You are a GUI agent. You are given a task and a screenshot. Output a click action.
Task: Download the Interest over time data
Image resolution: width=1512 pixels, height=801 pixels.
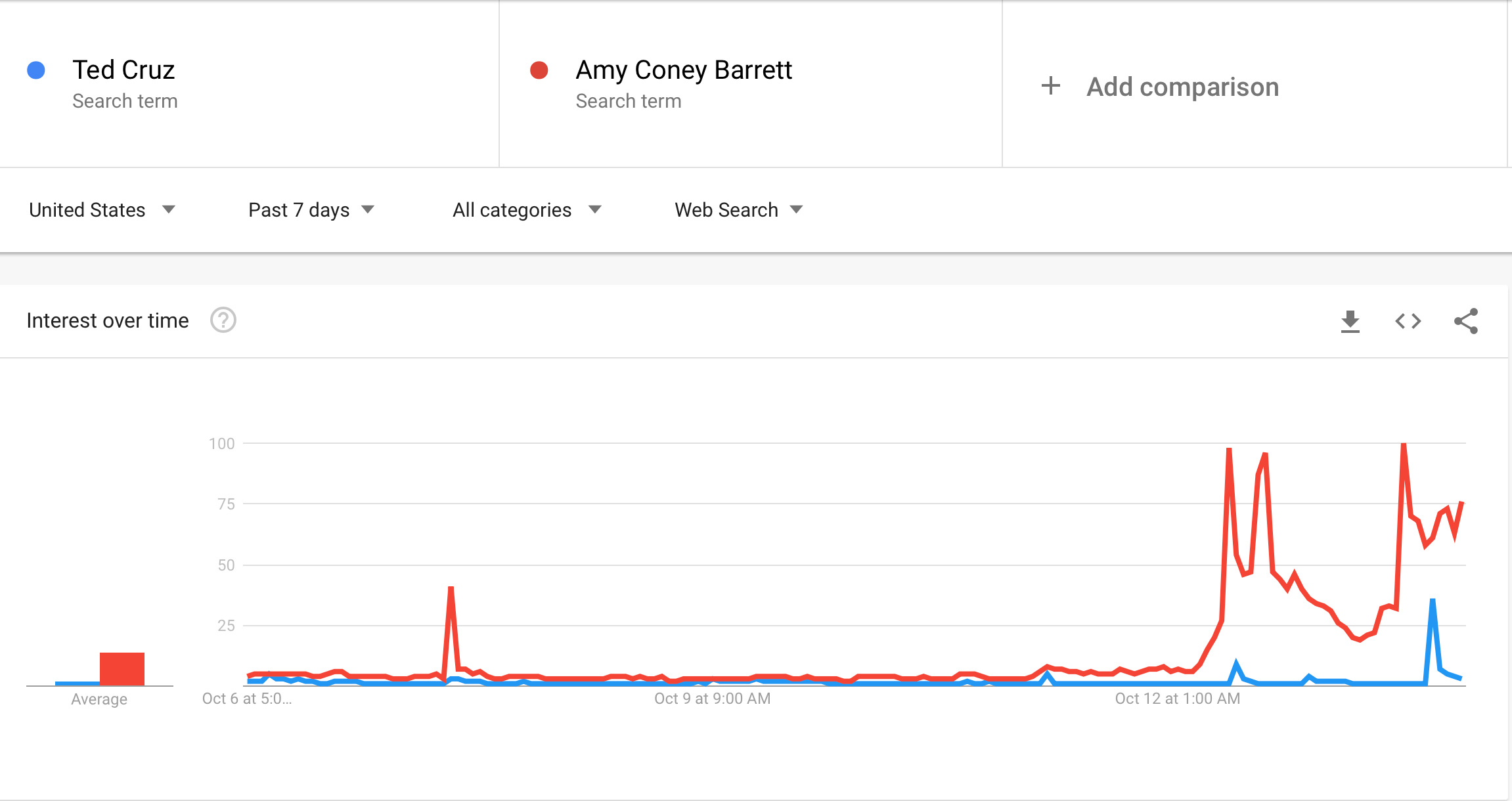pyautogui.click(x=1350, y=321)
